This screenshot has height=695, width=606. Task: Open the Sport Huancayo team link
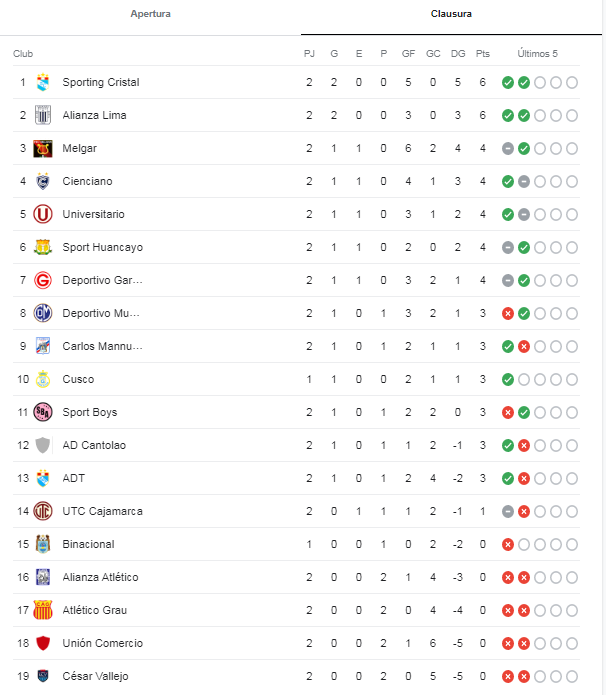click(102, 247)
